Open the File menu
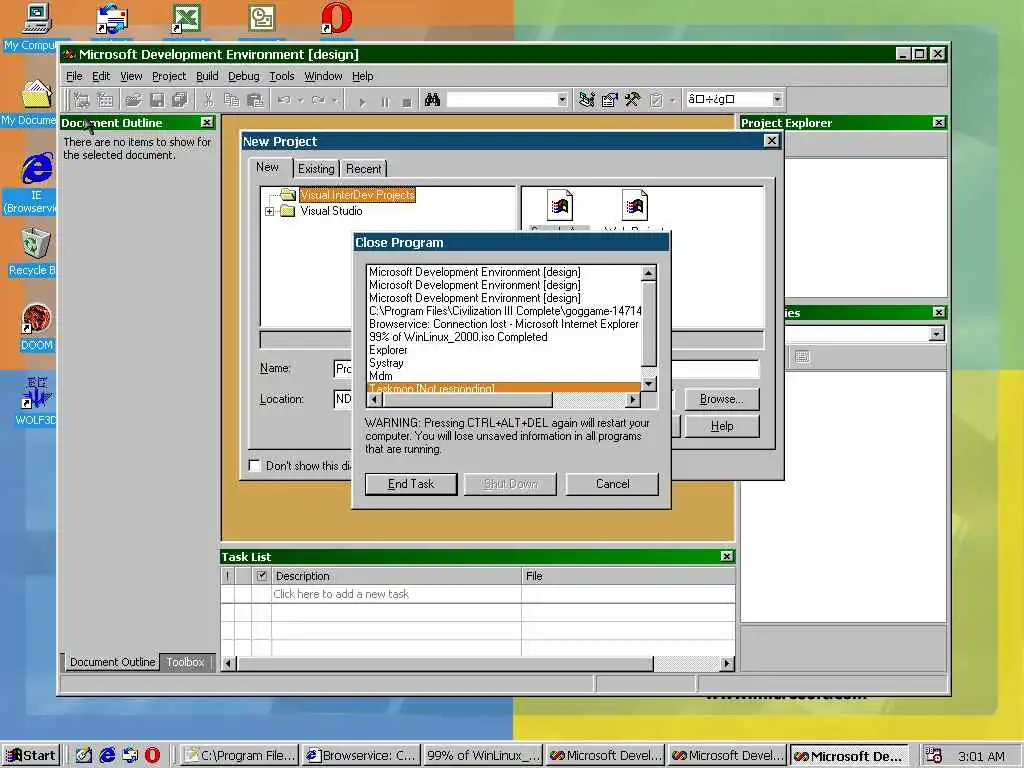The height and width of the screenshot is (768, 1024). tap(74, 76)
